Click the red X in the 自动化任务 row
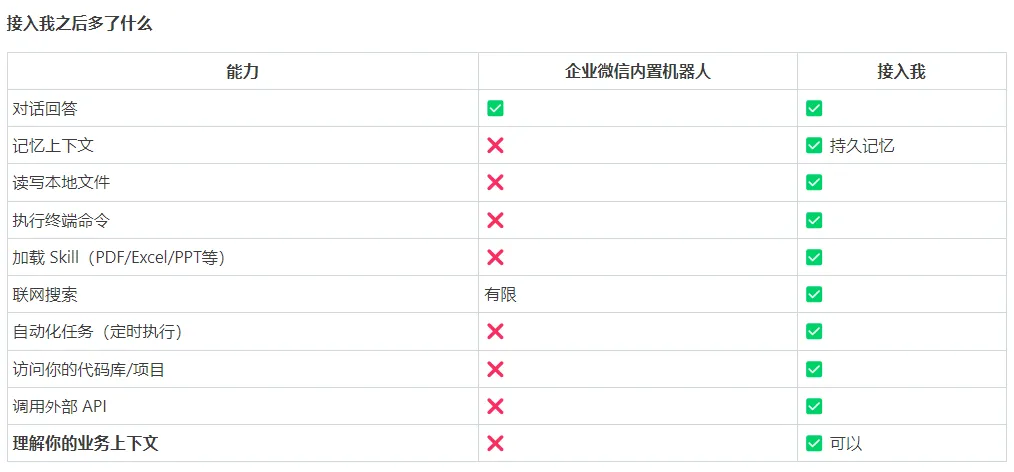 tap(495, 331)
